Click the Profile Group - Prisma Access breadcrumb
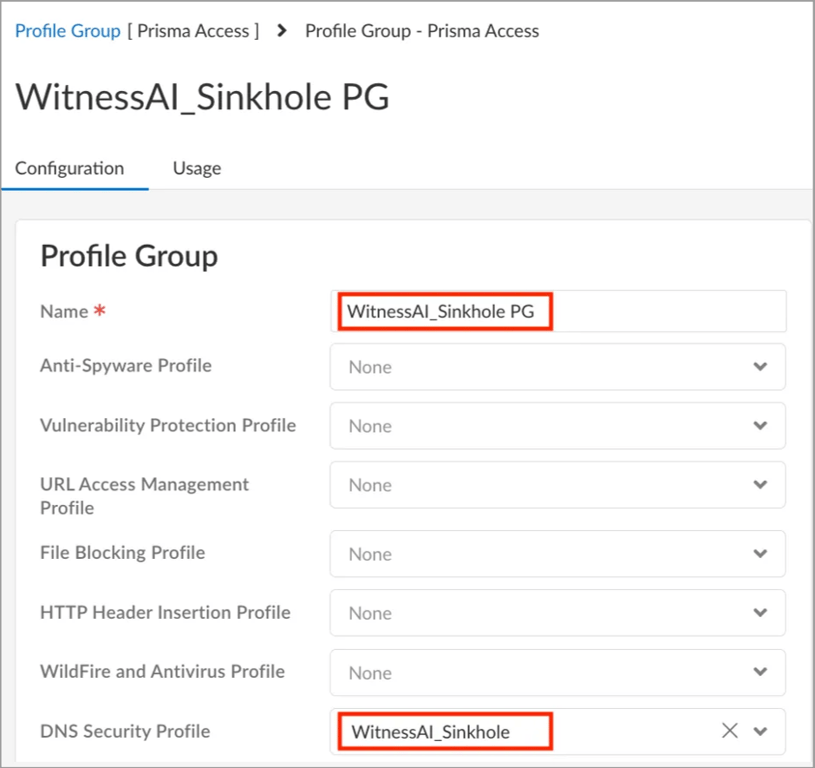 [x=422, y=31]
